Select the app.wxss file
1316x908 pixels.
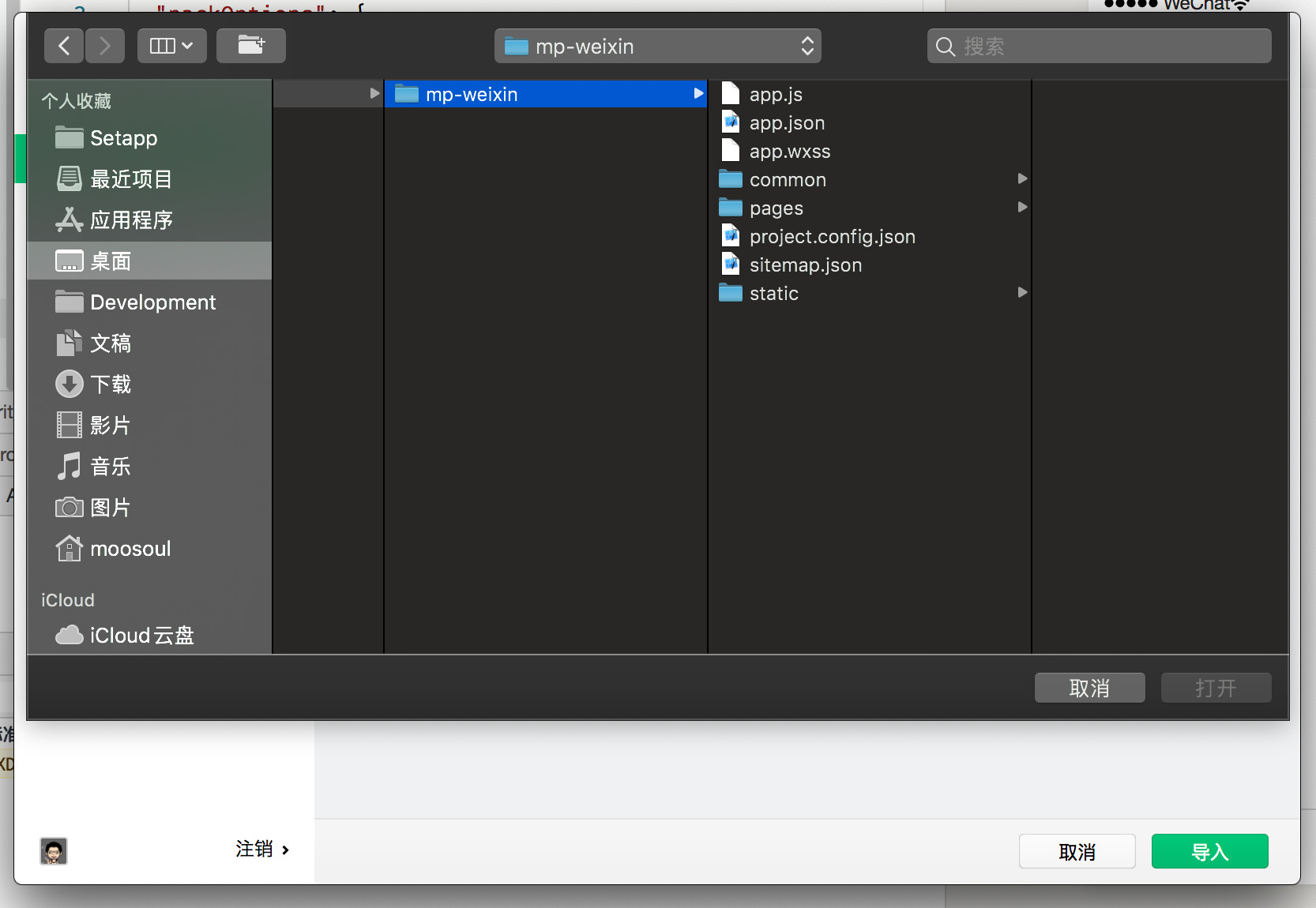coord(870,151)
